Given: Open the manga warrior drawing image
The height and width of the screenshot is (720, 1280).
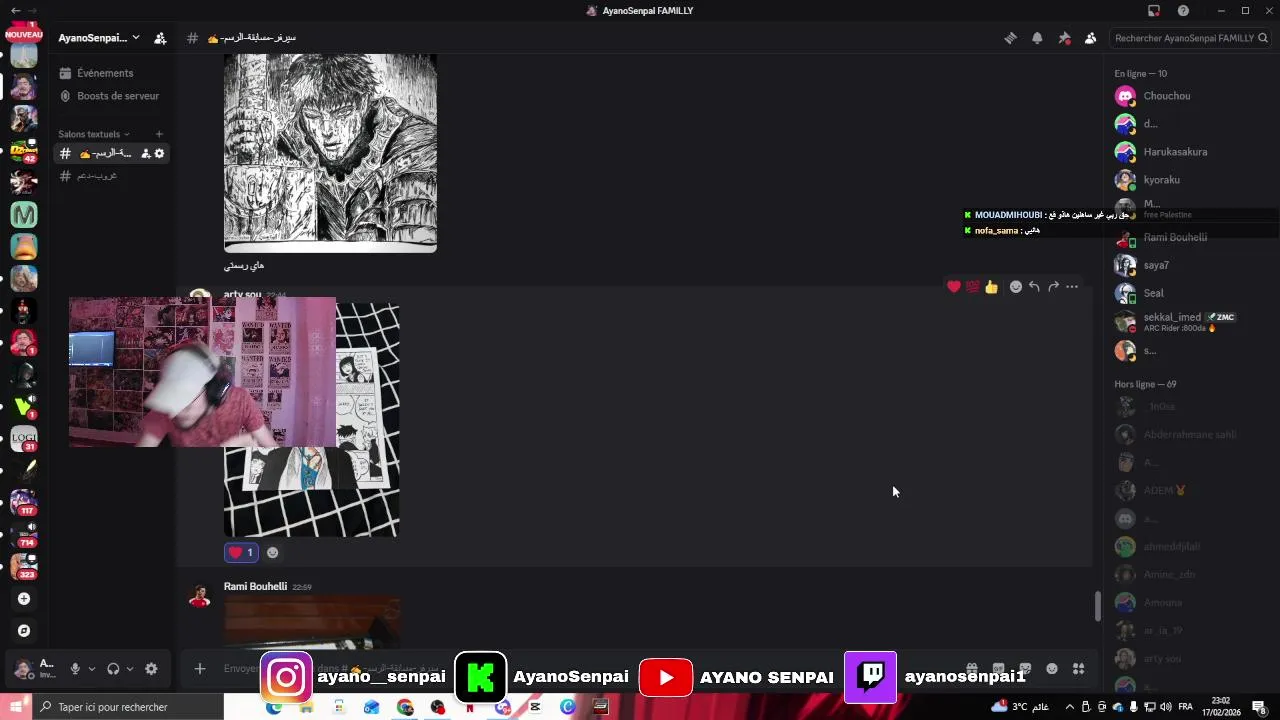Looking at the screenshot, I should point(330,153).
